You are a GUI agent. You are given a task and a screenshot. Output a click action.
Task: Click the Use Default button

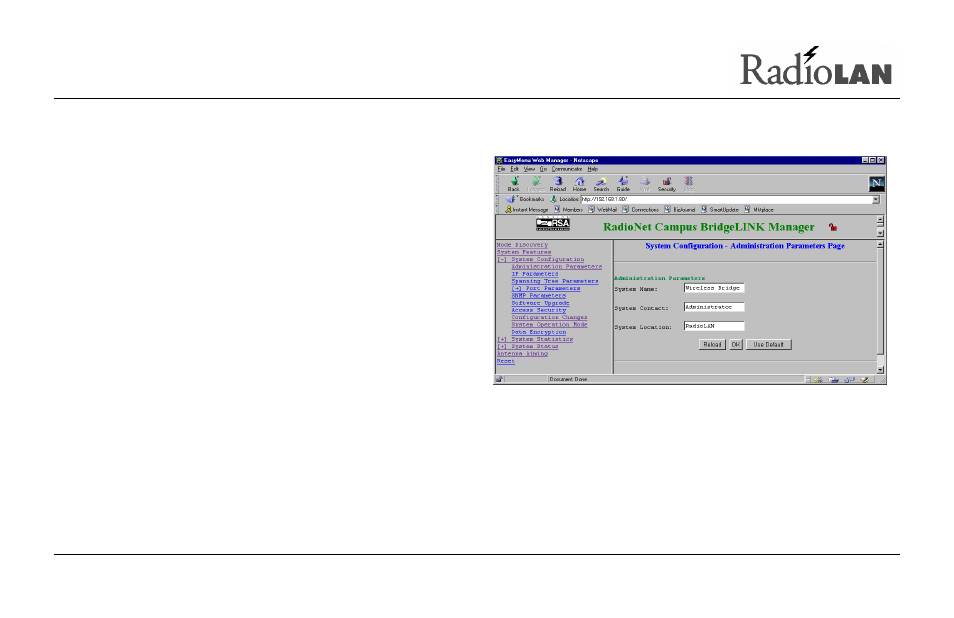768,344
